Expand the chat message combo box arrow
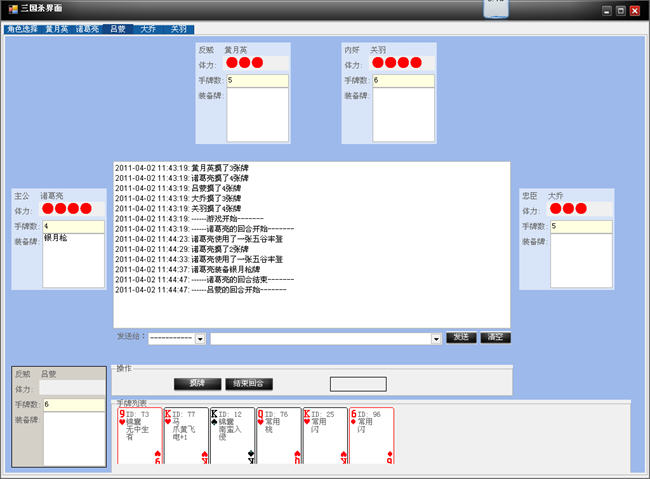Viewport: 650px width, 479px height. pyautogui.click(x=436, y=339)
